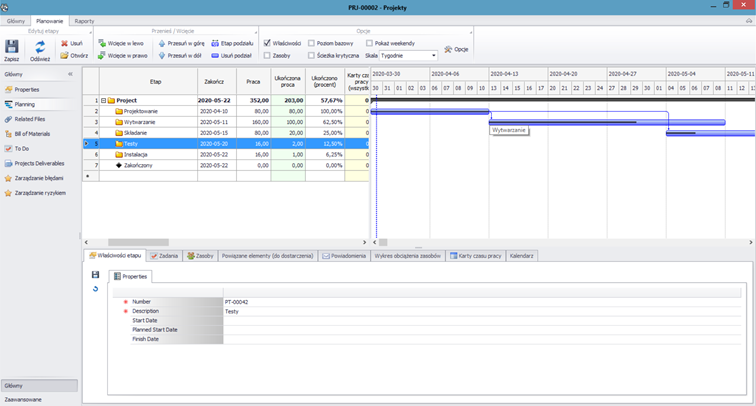The image size is (756, 406).
Task: Select the inner Properties tab
Action: point(130,277)
